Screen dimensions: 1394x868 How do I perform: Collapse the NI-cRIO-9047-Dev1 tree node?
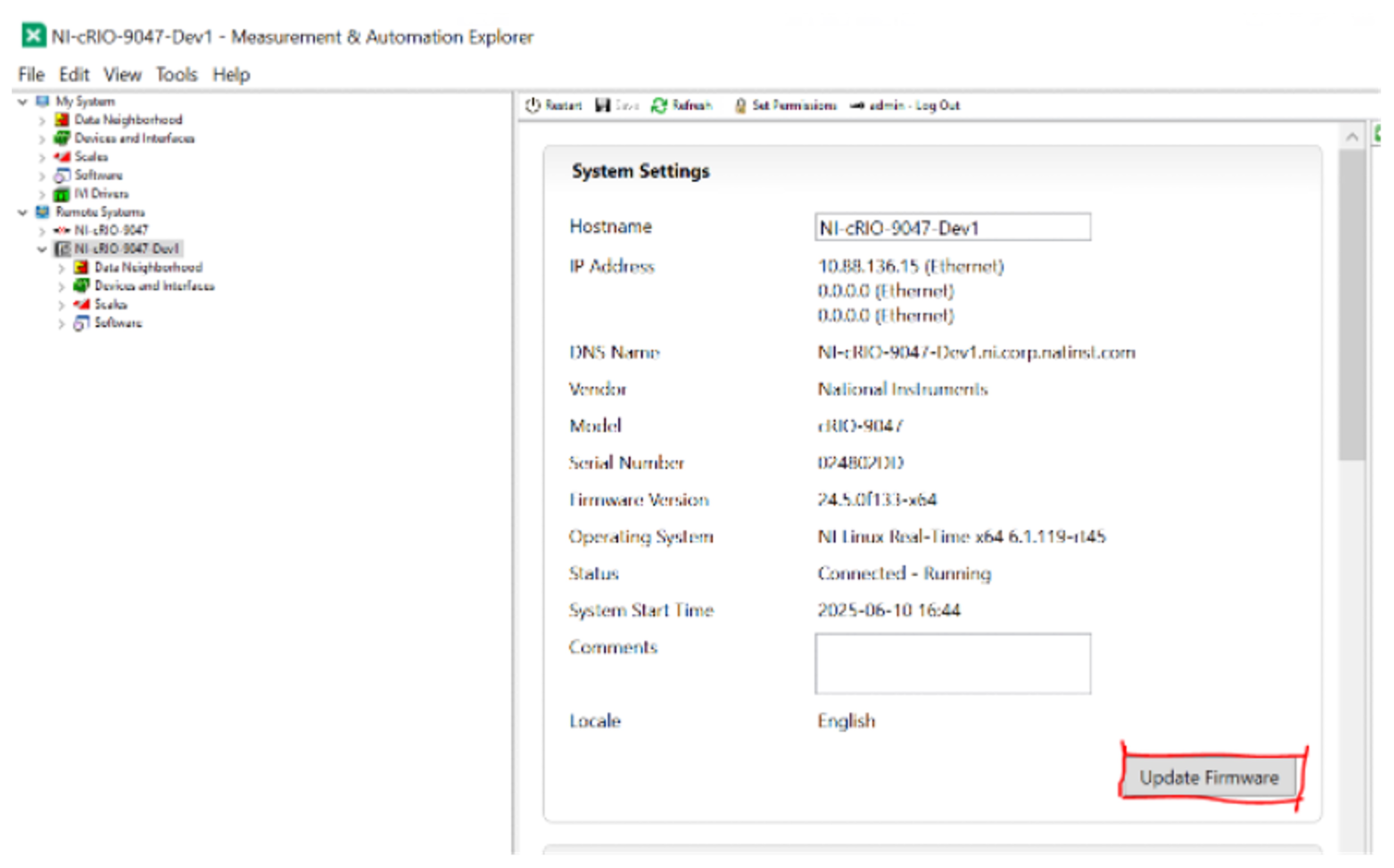click(x=42, y=249)
